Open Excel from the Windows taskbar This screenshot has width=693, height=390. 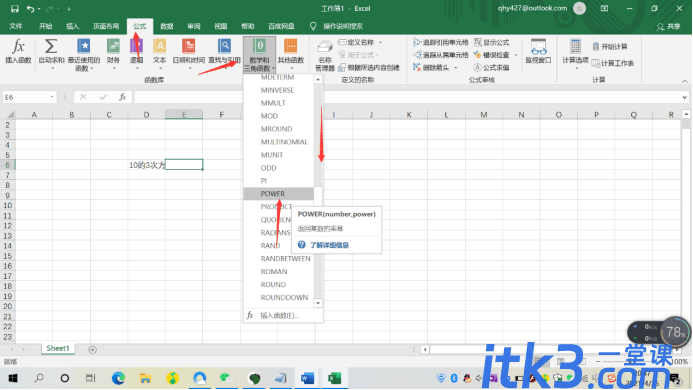coord(335,378)
